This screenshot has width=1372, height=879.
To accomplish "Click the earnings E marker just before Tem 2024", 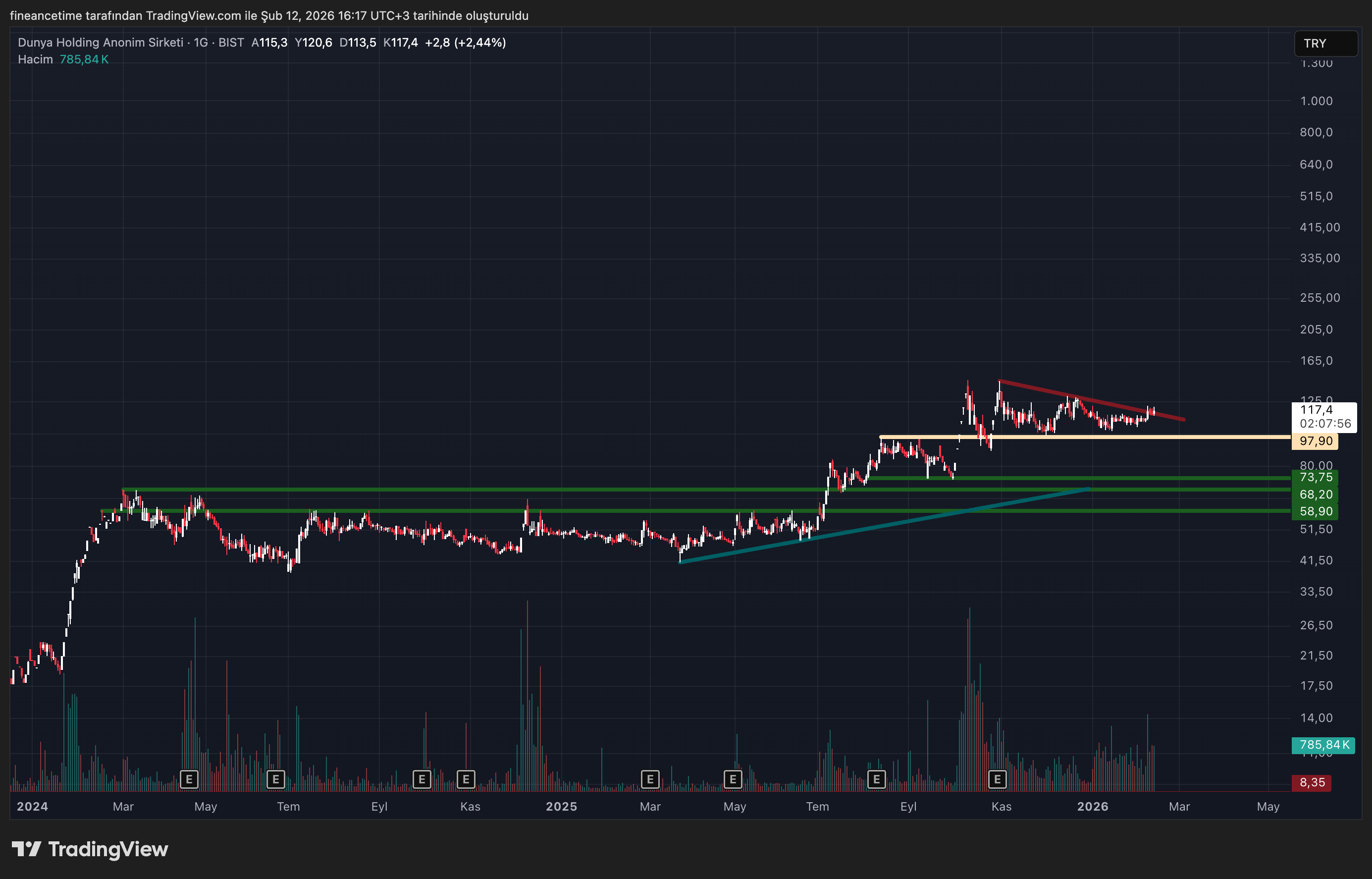I will (x=275, y=779).
